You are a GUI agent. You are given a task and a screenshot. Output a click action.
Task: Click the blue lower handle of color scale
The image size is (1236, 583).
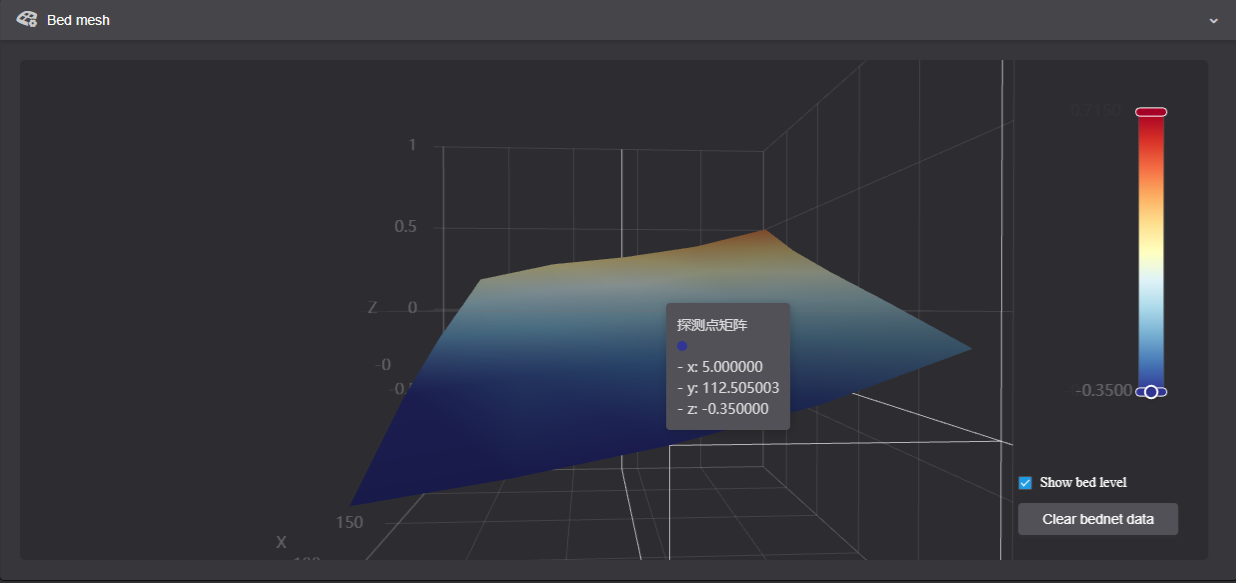click(1140, 392)
